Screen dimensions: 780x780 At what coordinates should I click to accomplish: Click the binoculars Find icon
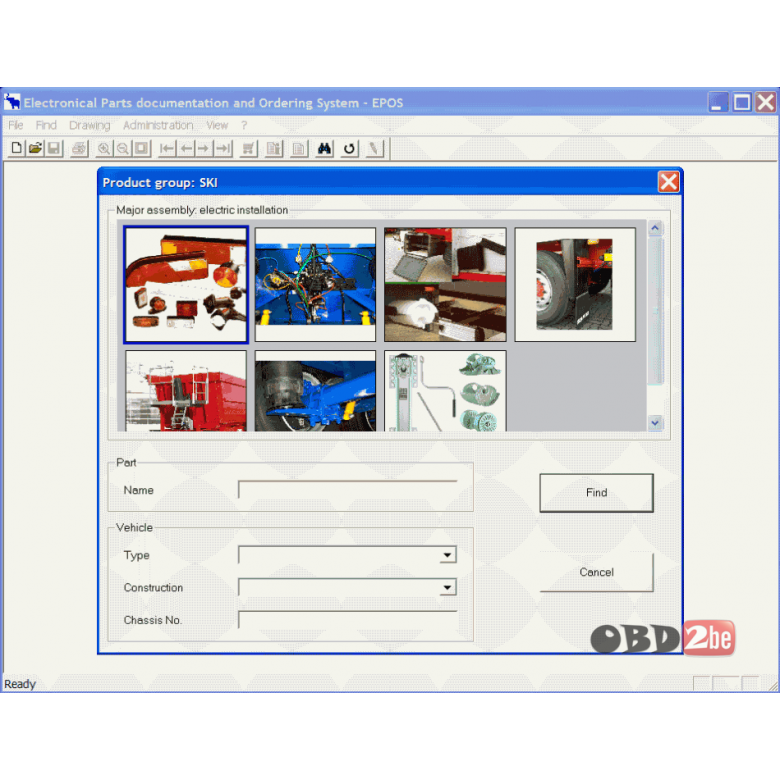point(324,148)
